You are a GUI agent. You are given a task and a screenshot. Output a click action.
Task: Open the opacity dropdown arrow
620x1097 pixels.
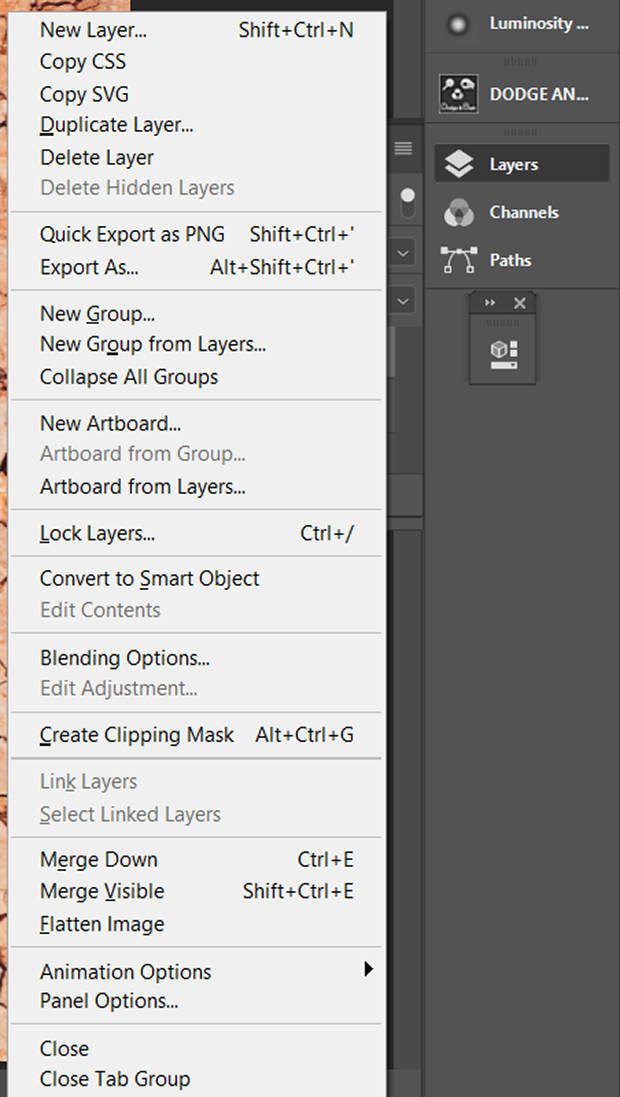404,301
